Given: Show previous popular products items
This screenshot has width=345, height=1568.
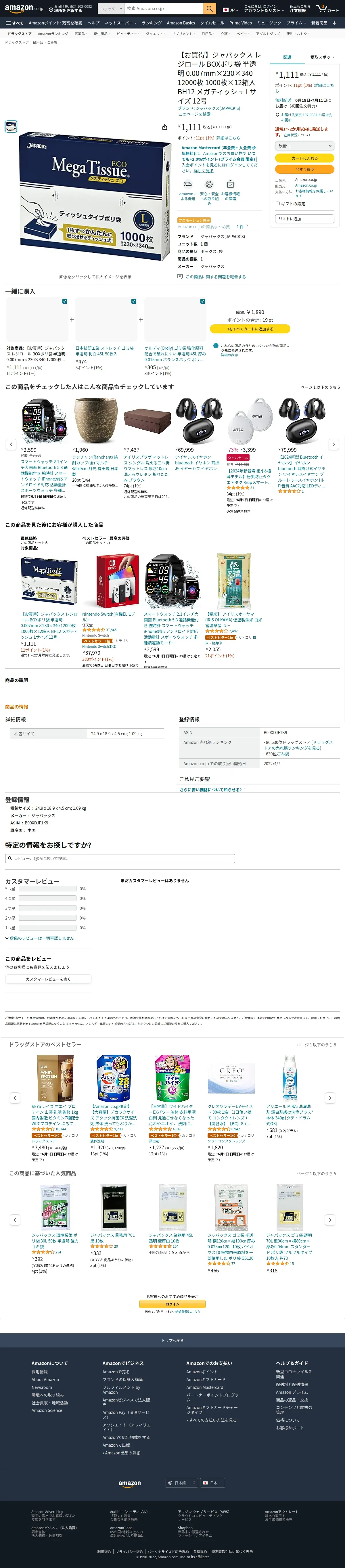Looking at the screenshot, I should pyautogui.click(x=15, y=1220).
